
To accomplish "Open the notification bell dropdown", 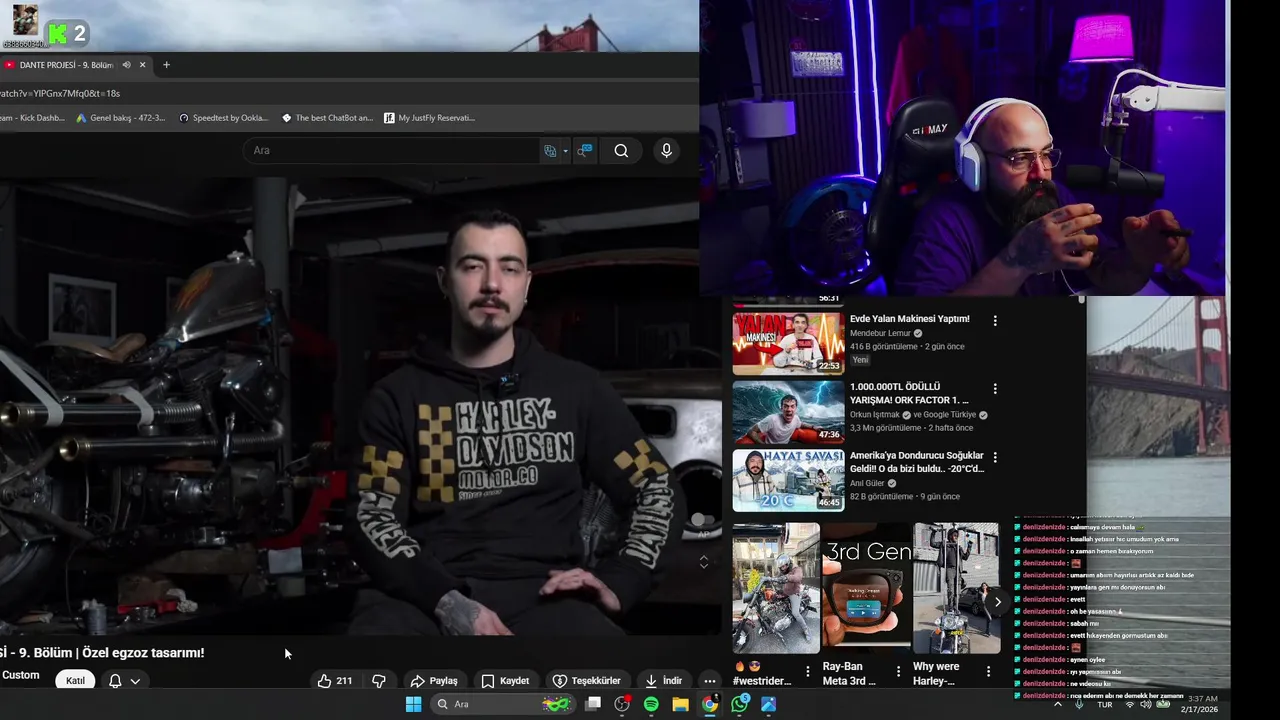I will (x=124, y=681).
